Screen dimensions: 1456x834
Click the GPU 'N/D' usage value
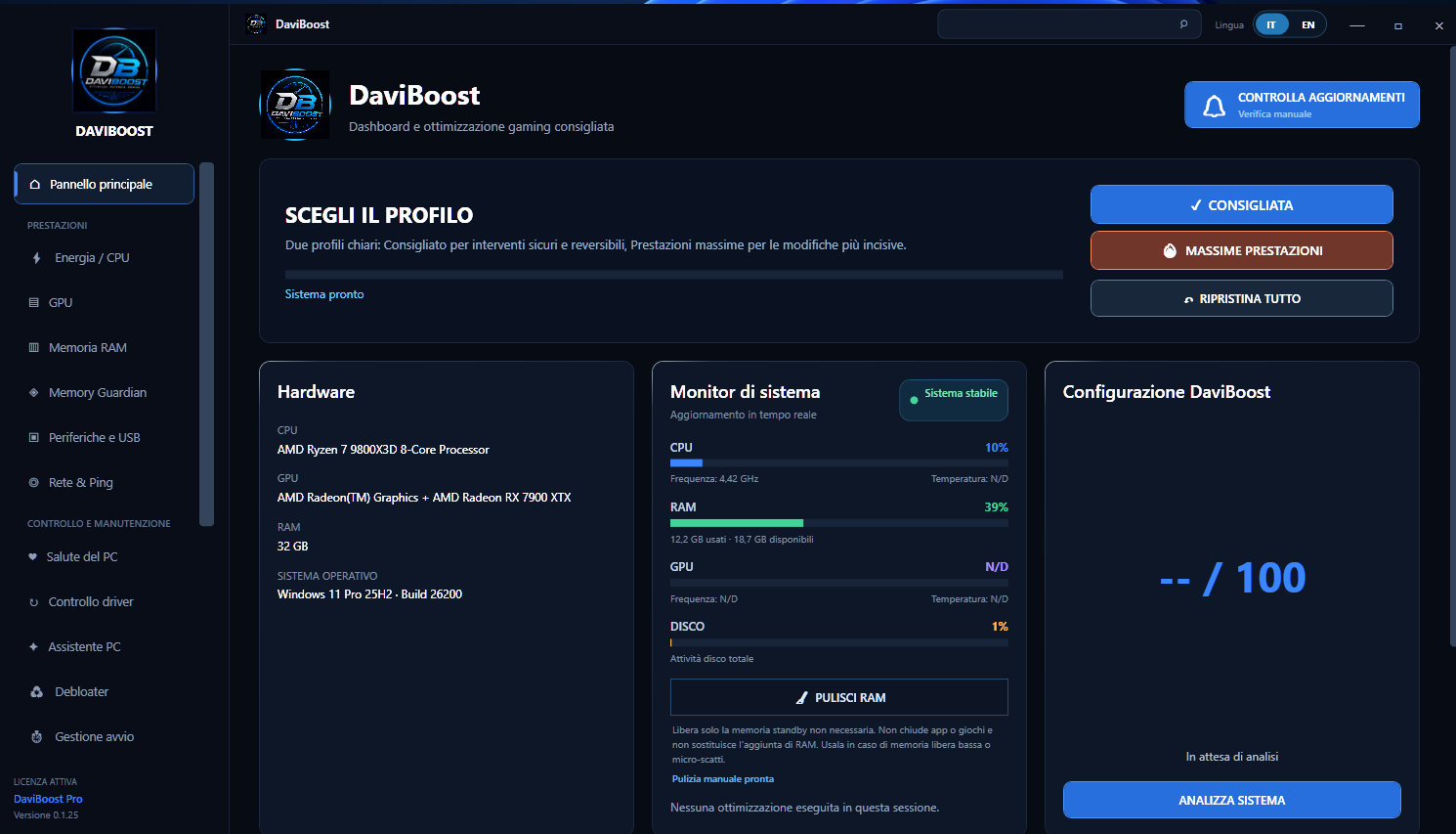tap(997, 567)
